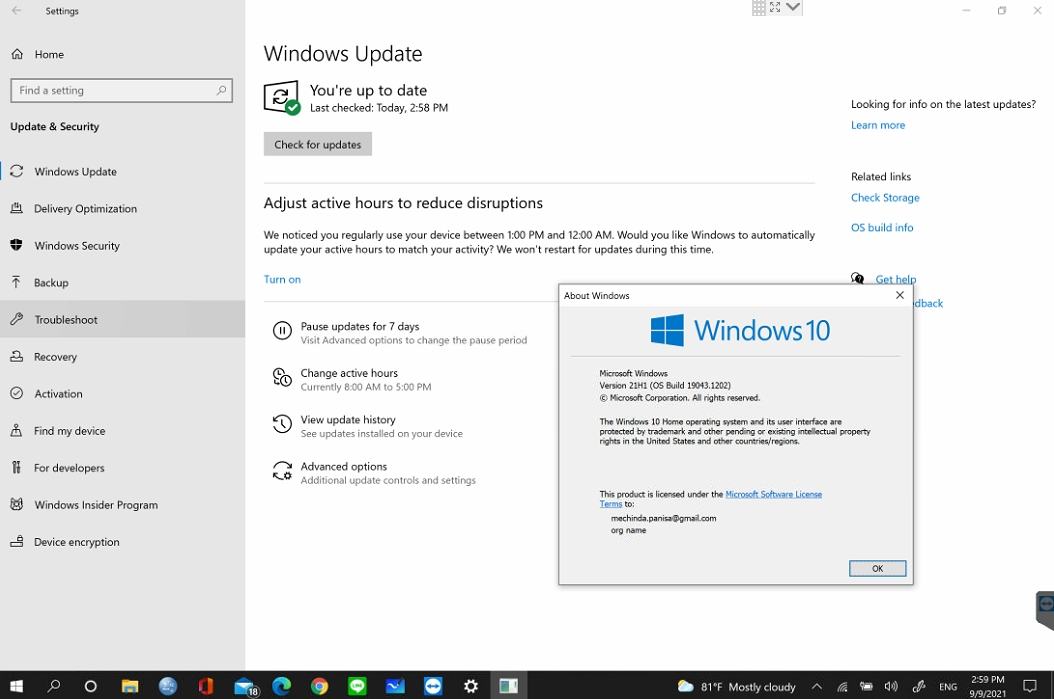The width and height of the screenshot is (1054, 699).
Task: Click the grid icon at top toolbar
Action: click(759, 7)
